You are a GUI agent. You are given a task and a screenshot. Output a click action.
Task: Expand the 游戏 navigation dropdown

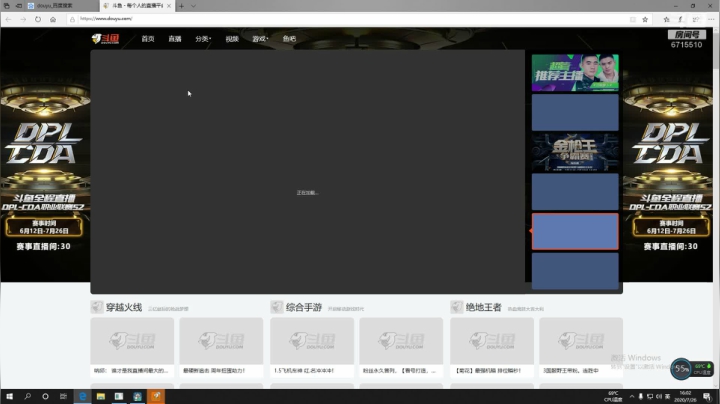pos(260,39)
